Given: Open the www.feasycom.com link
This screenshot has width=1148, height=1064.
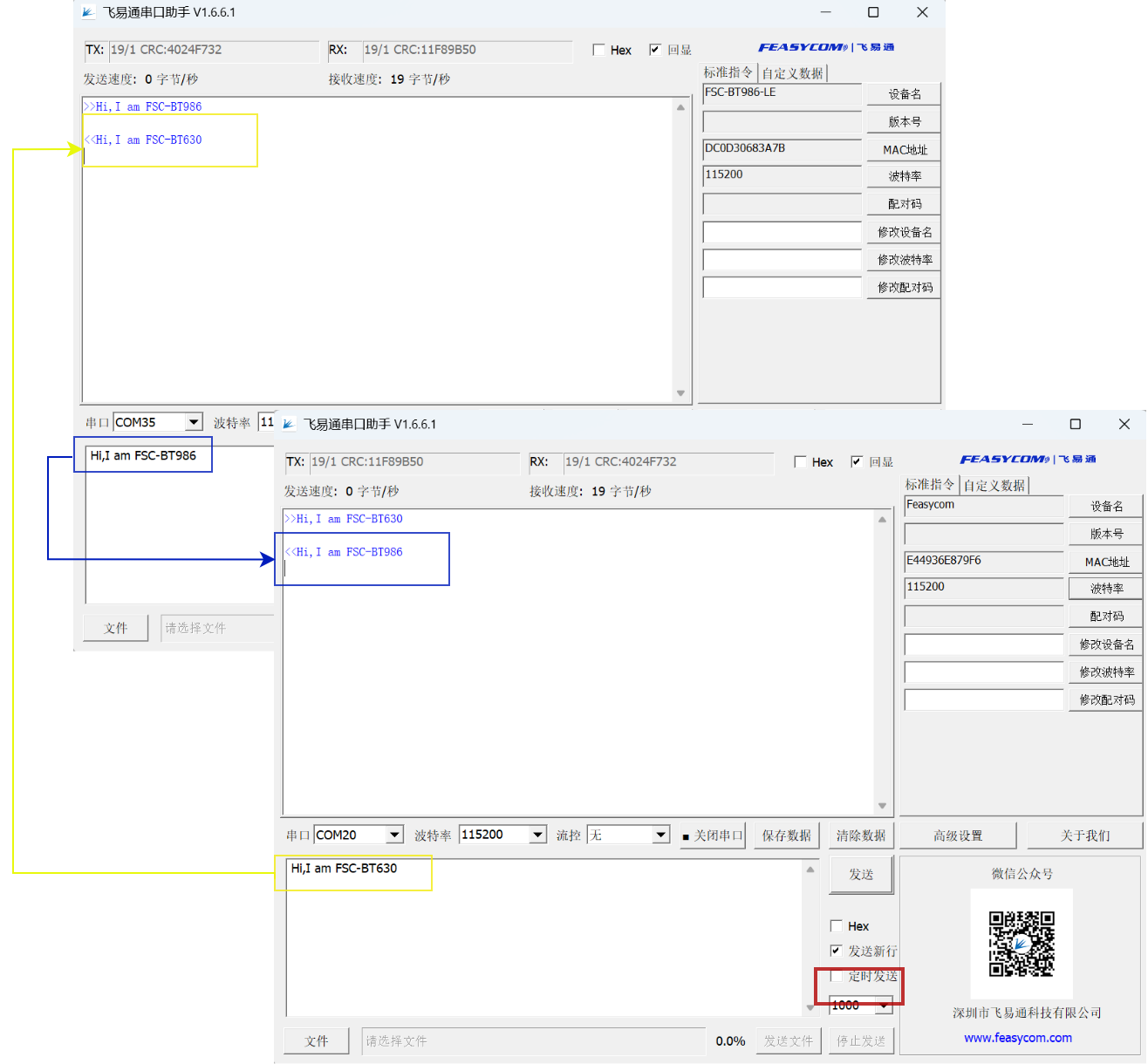Looking at the screenshot, I should (x=1017, y=1038).
